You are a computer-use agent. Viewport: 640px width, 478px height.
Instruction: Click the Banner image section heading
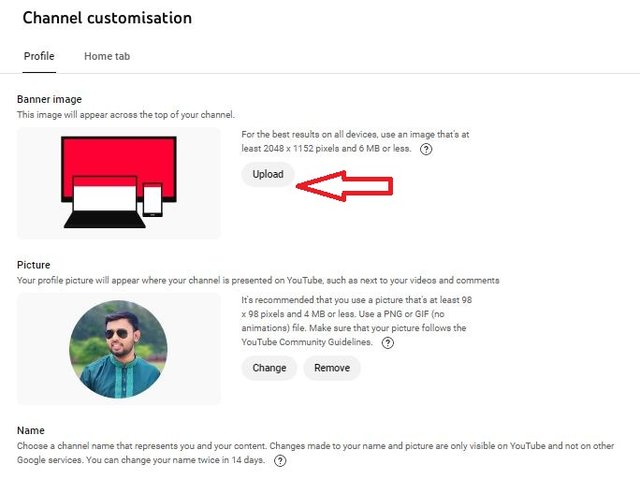pos(49,99)
